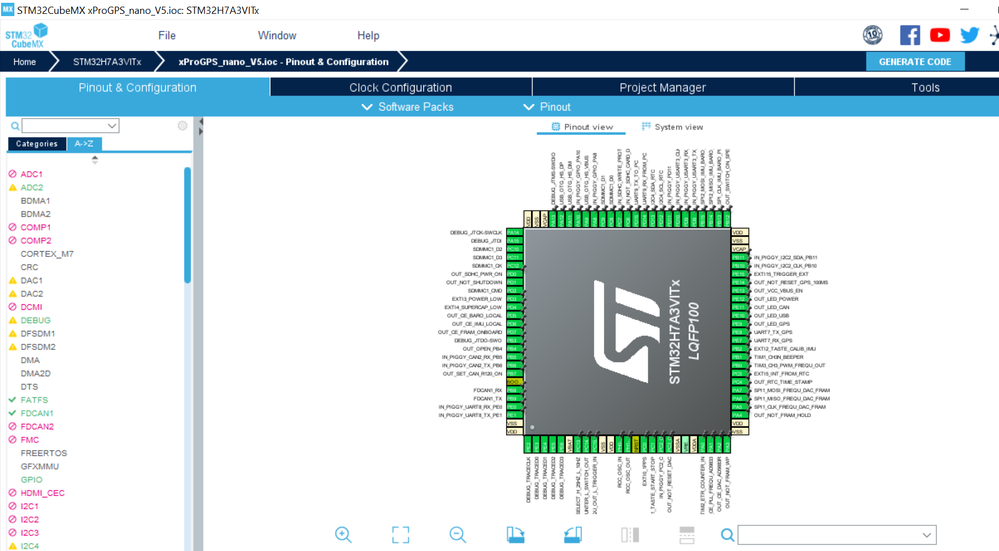Click the sort arrows above the peripheral list

click(x=95, y=160)
